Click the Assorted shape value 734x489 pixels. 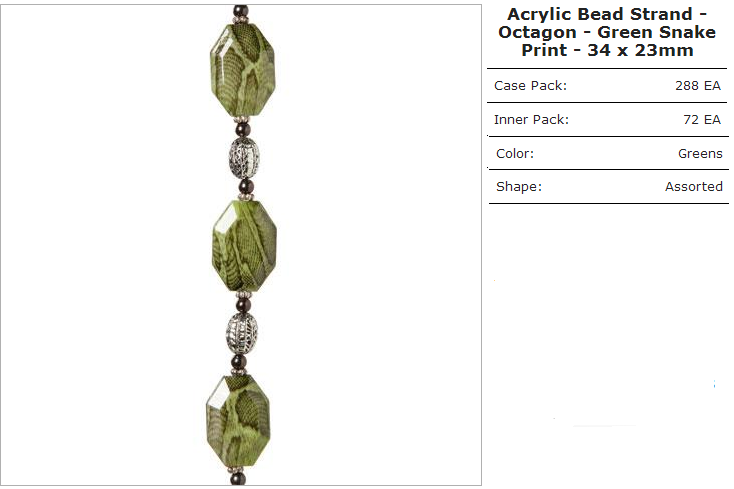point(694,187)
